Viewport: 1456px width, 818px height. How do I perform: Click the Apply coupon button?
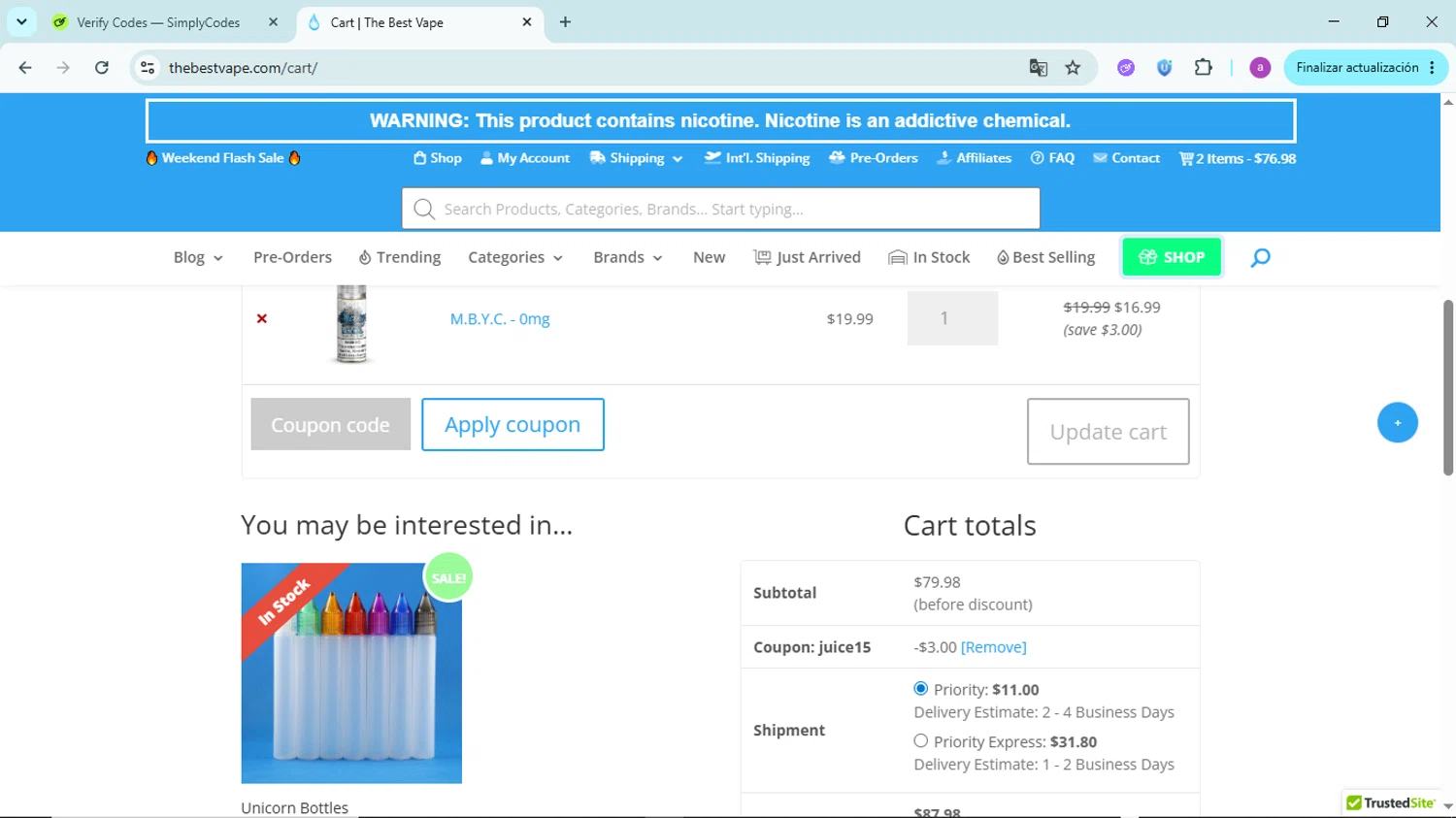pyautogui.click(x=513, y=424)
